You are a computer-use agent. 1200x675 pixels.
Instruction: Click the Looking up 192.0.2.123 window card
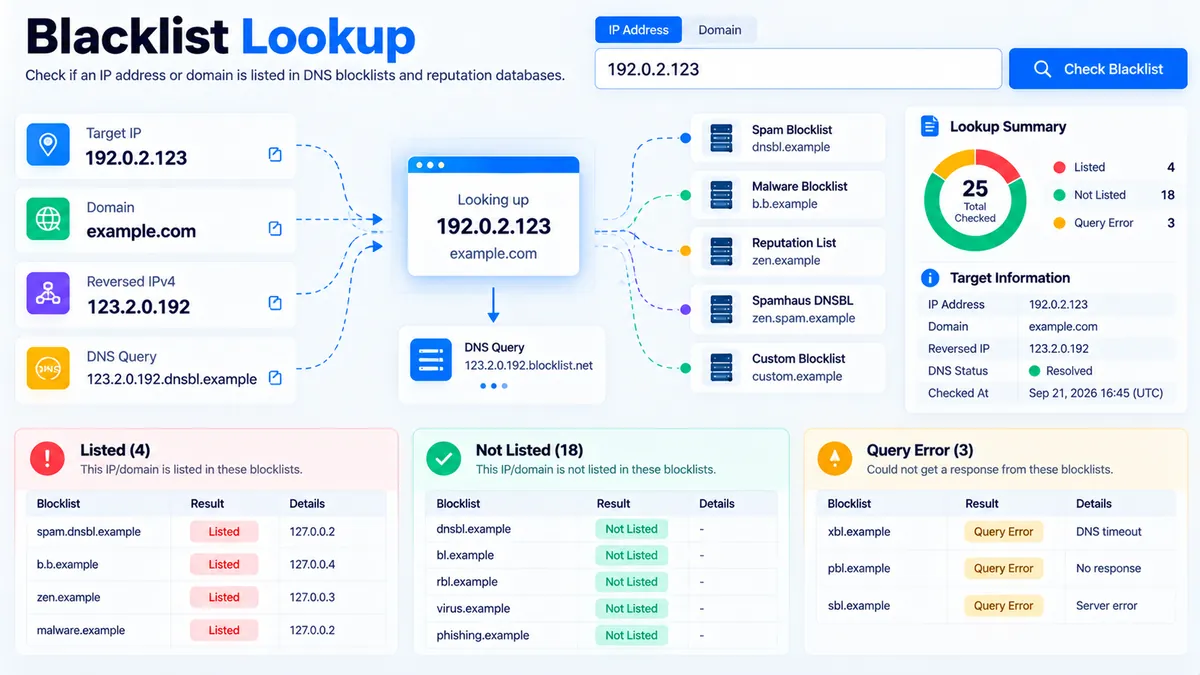pyautogui.click(x=493, y=216)
